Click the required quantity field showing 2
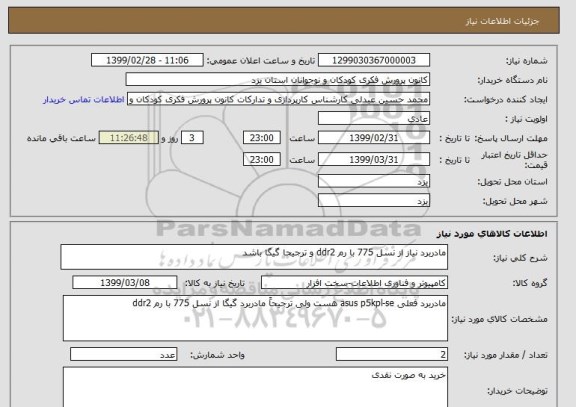This screenshot has width=576, height=407. 392,354
